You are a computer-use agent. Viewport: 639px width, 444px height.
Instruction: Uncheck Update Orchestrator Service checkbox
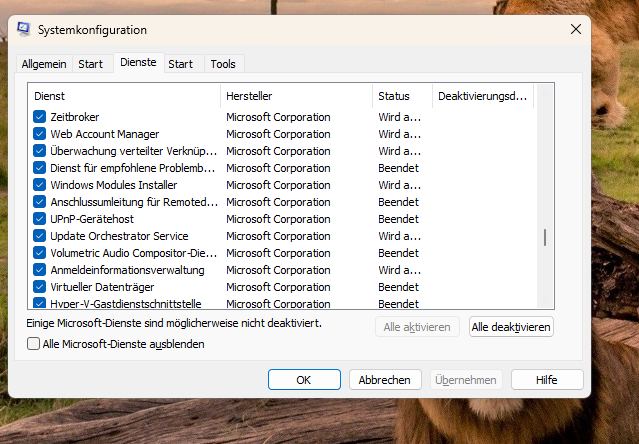pos(40,236)
